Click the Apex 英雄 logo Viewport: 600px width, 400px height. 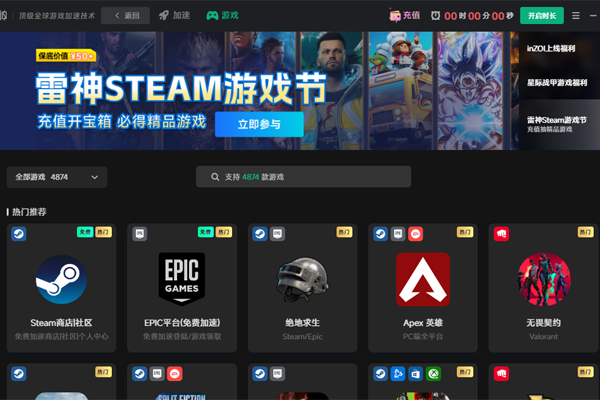tap(423, 279)
